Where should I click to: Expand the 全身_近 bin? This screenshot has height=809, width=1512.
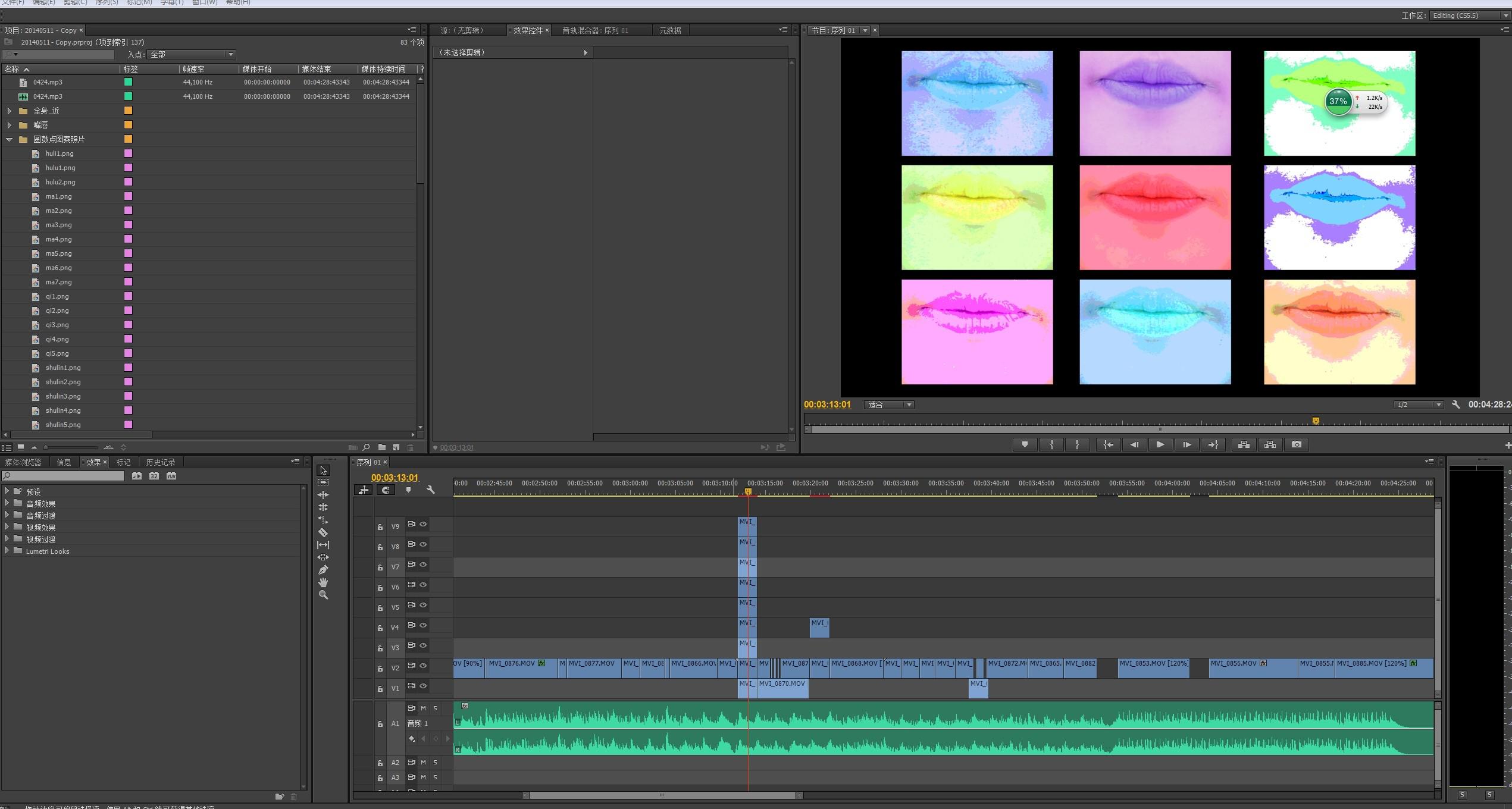(x=9, y=111)
